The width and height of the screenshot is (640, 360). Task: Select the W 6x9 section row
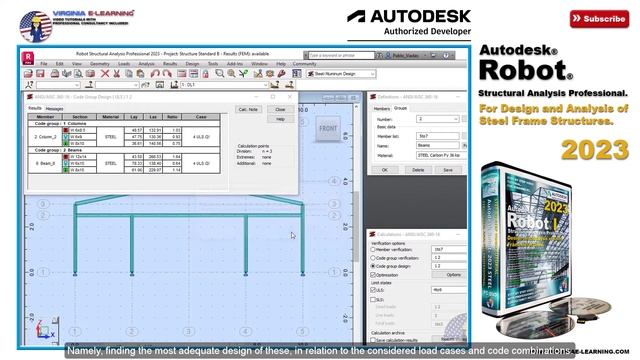click(79, 137)
